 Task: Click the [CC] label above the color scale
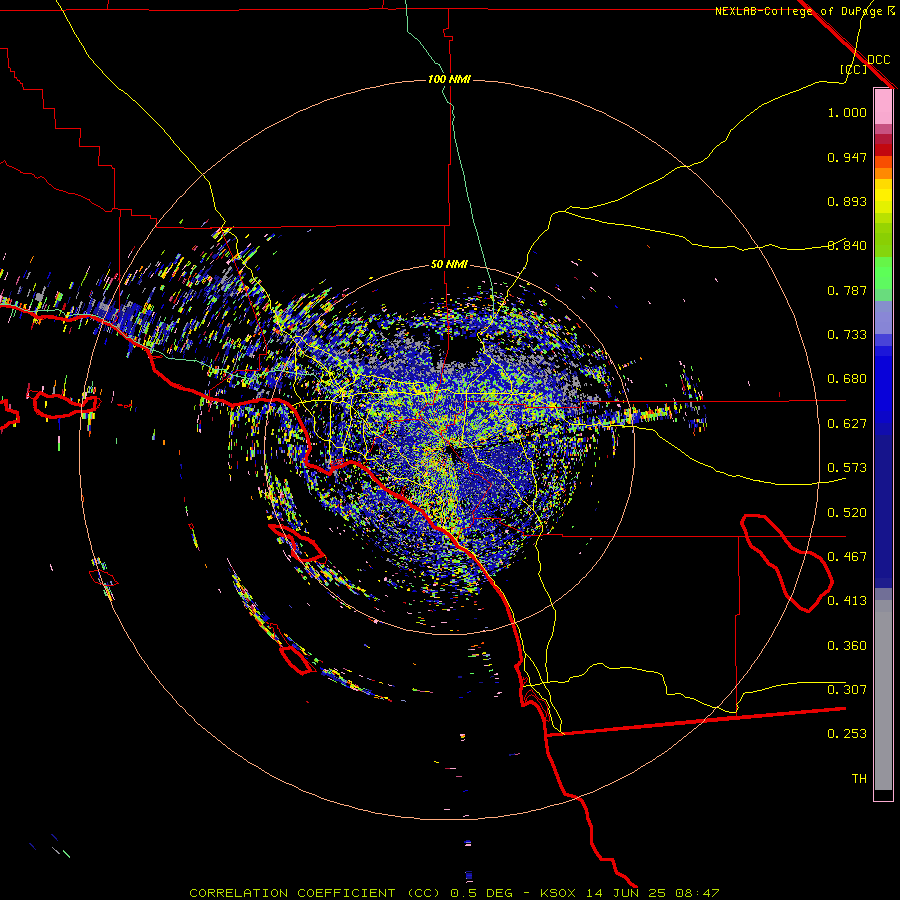(x=853, y=69)
